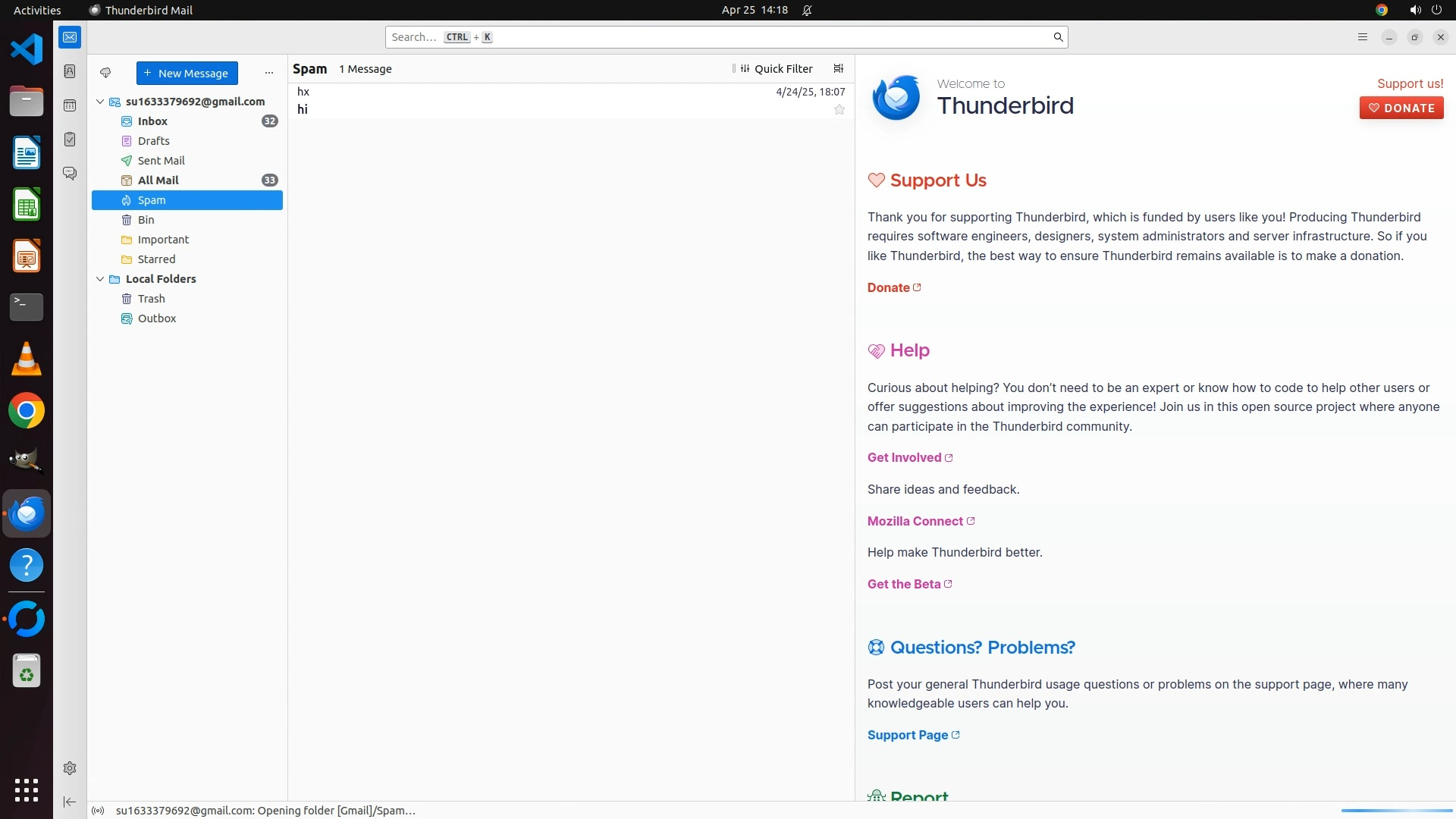Click the Get Messages cloud icon
The image size is (1456, 819).
click(105, 73)
